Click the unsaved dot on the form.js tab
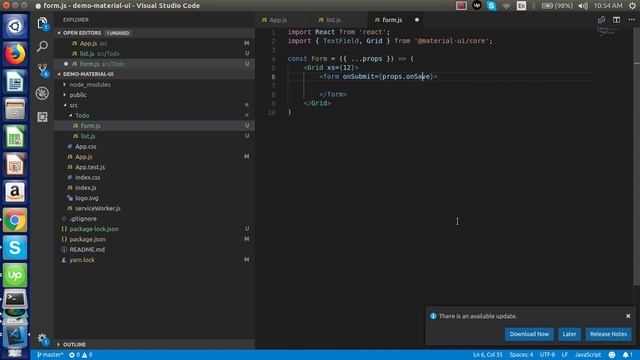This screenshot has height=360, width=640. (x=417, y=20)
